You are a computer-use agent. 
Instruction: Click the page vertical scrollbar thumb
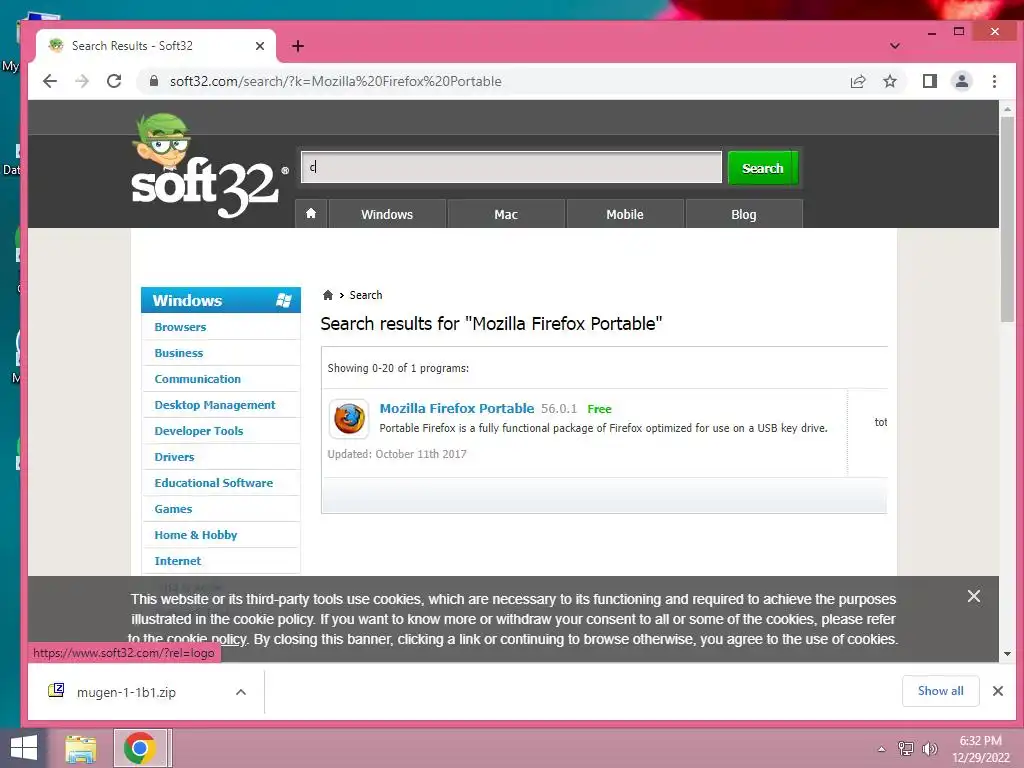pyautogui.click(x=1007, y=219)
